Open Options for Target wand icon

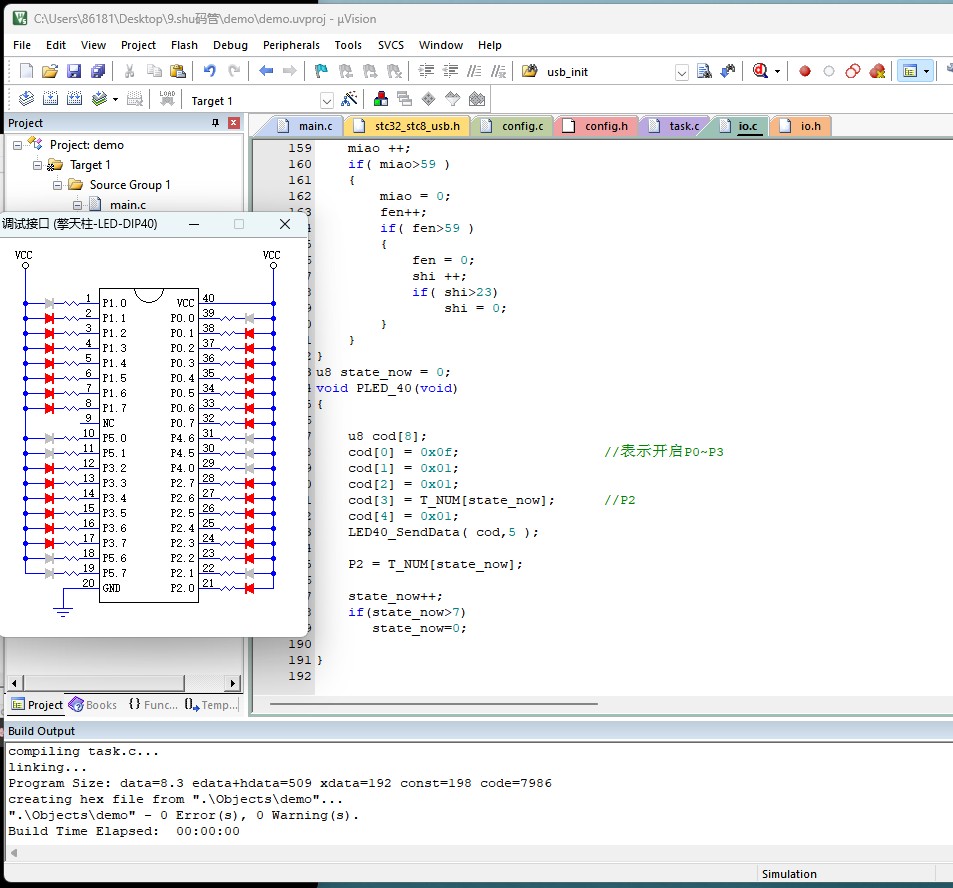[x=349, y=98]
